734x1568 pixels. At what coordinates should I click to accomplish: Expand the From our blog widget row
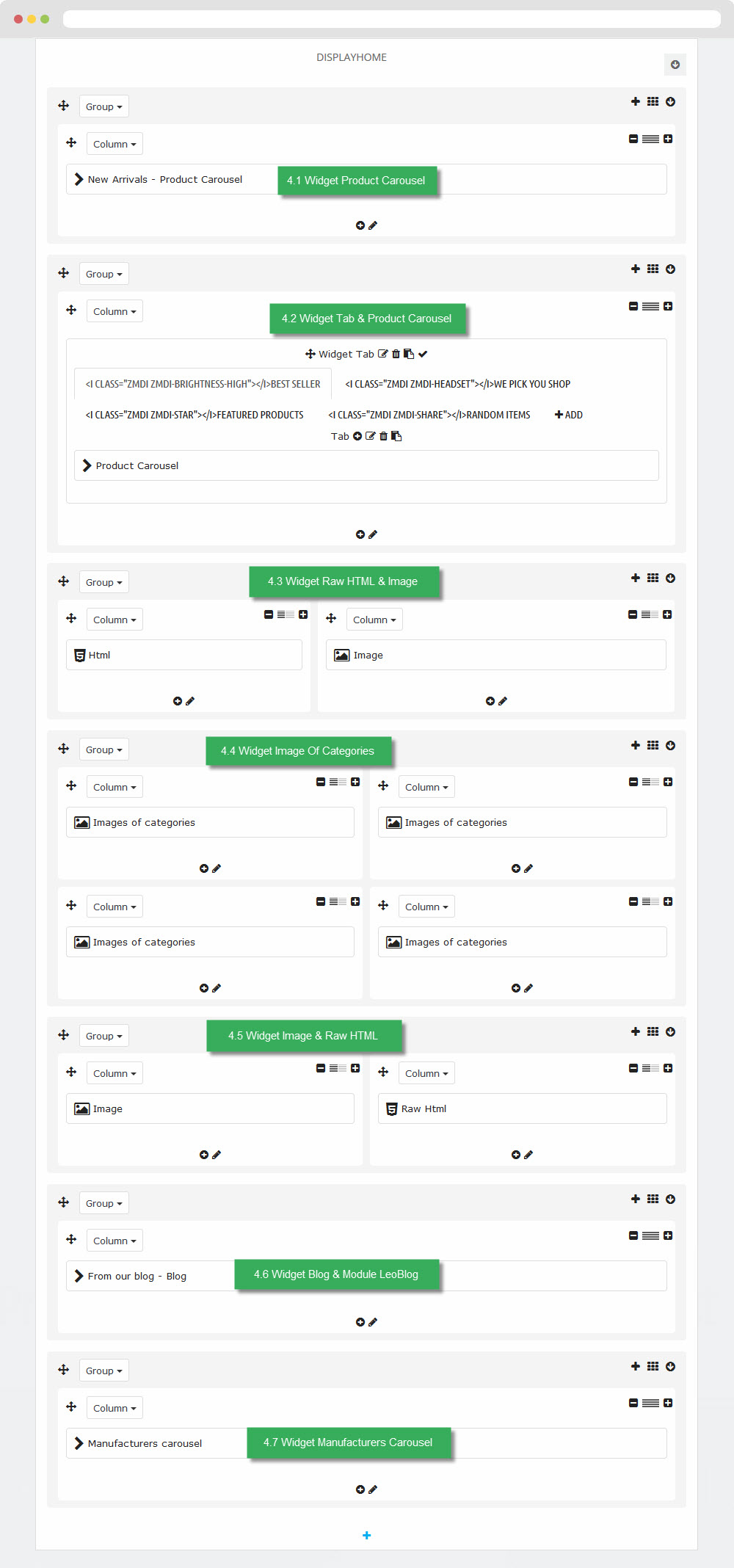[79, 1276]
